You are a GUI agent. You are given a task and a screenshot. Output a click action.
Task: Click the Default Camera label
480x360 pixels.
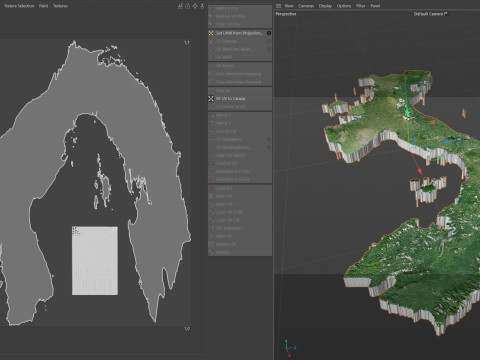[x=429, y=14]
